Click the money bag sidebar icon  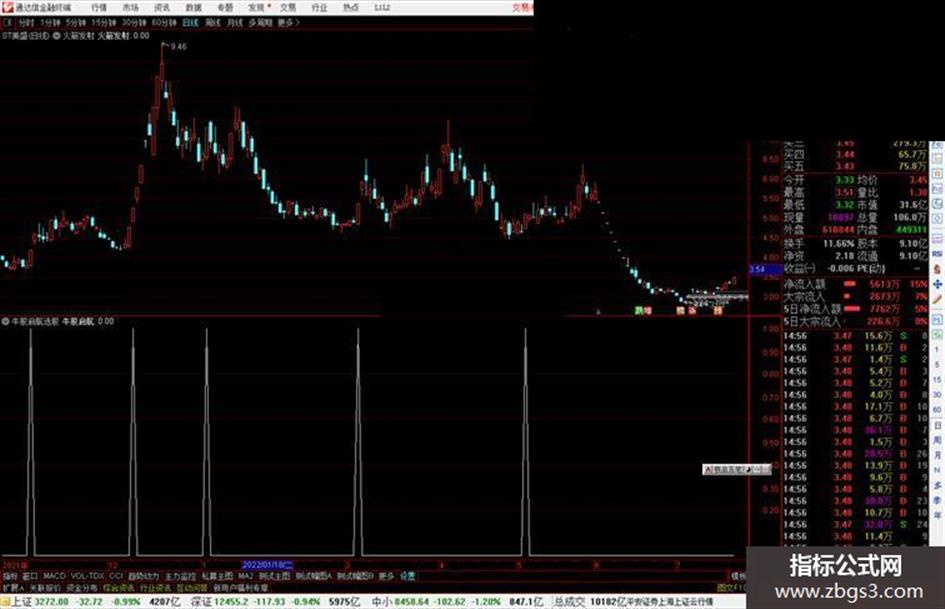[x=937, y=269]
